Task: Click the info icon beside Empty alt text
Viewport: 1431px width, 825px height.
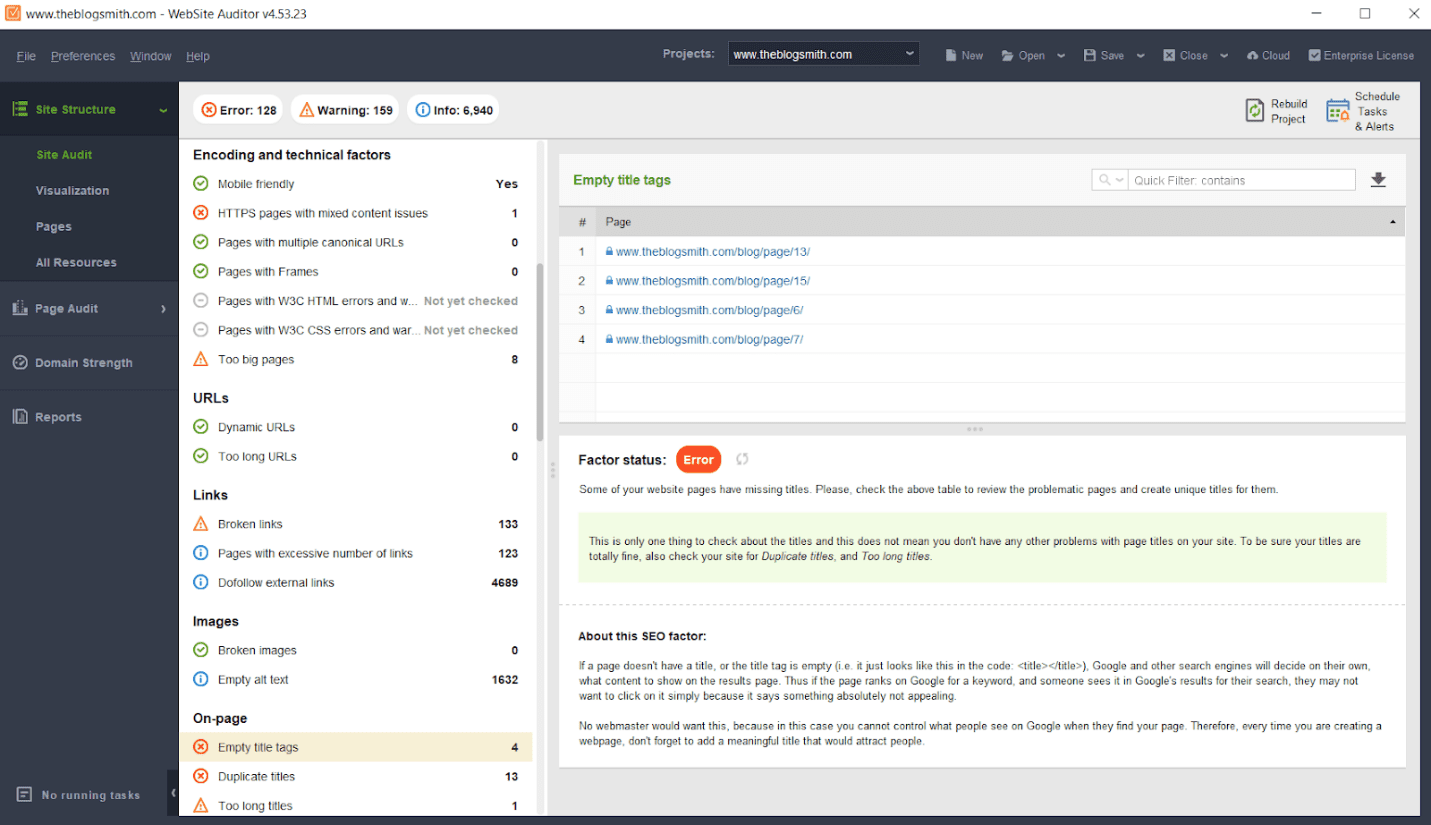Action: (200, 680)
